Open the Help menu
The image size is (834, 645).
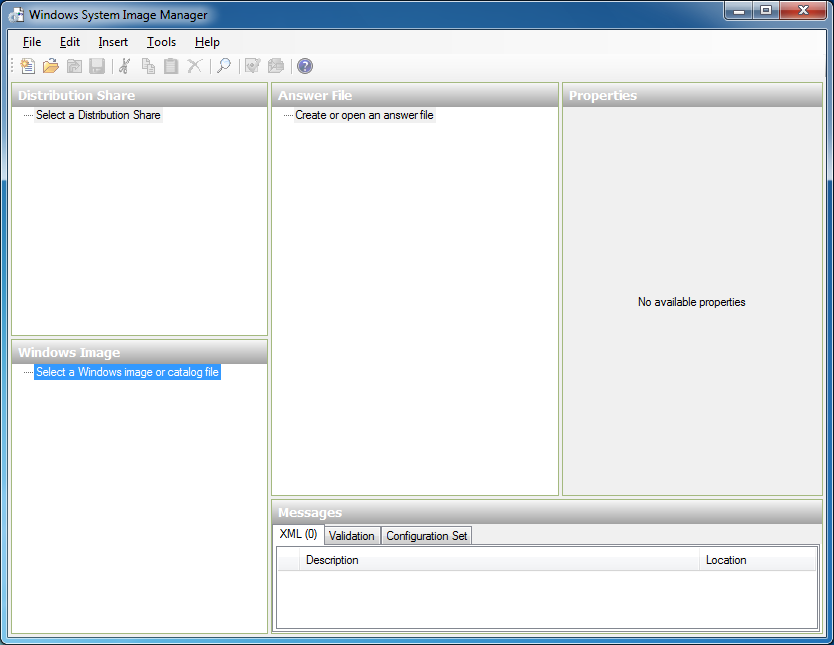point(207,42)
